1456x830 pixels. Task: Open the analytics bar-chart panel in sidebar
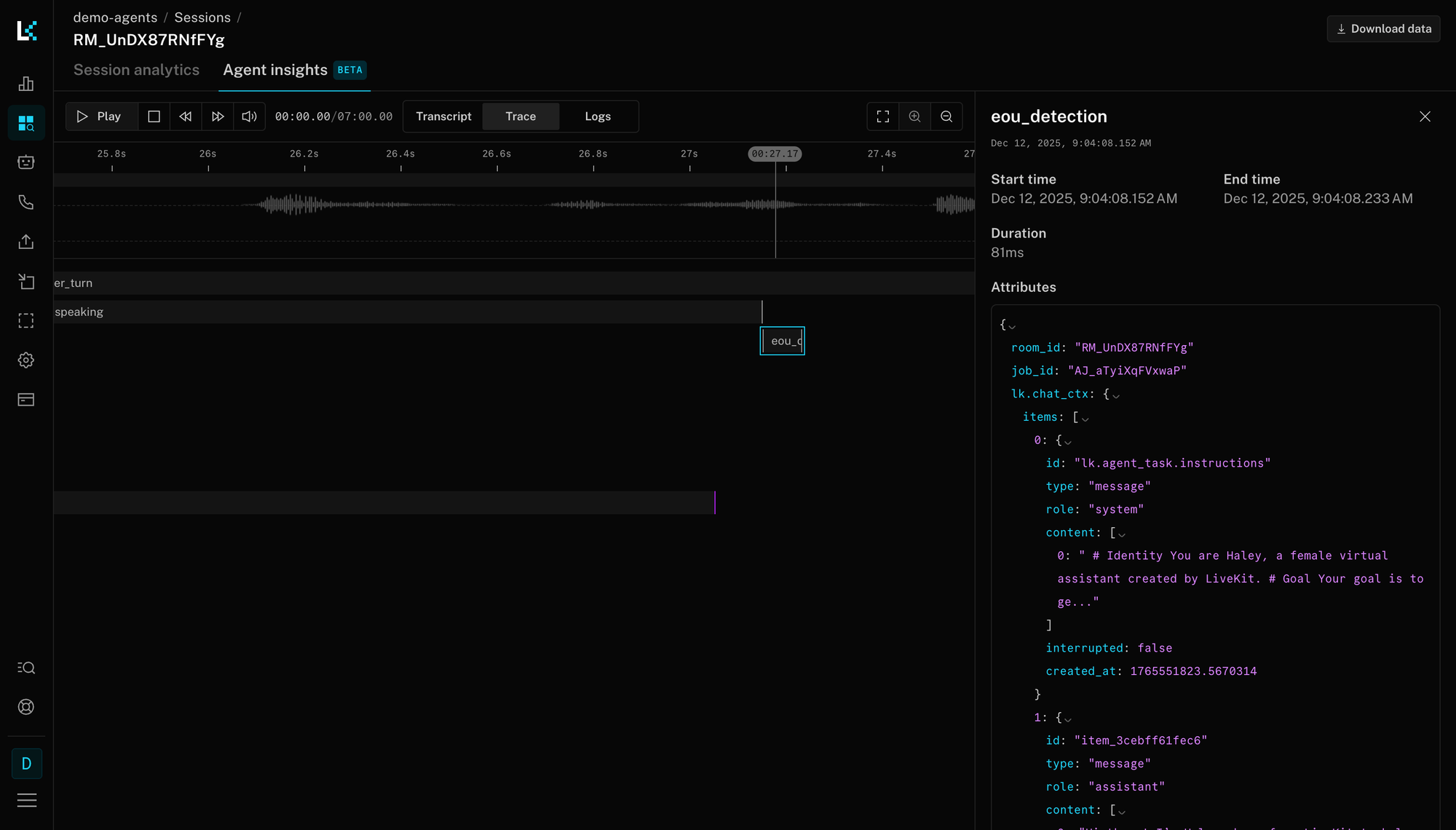pos(26,83)
